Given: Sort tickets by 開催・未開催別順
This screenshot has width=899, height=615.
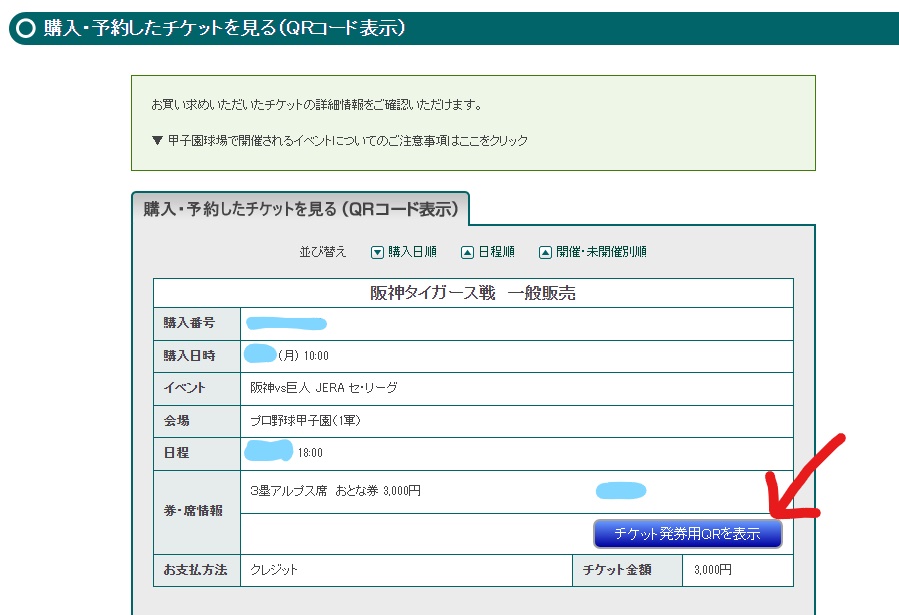Looking at the screenshot, I should (x=601, y=252).
